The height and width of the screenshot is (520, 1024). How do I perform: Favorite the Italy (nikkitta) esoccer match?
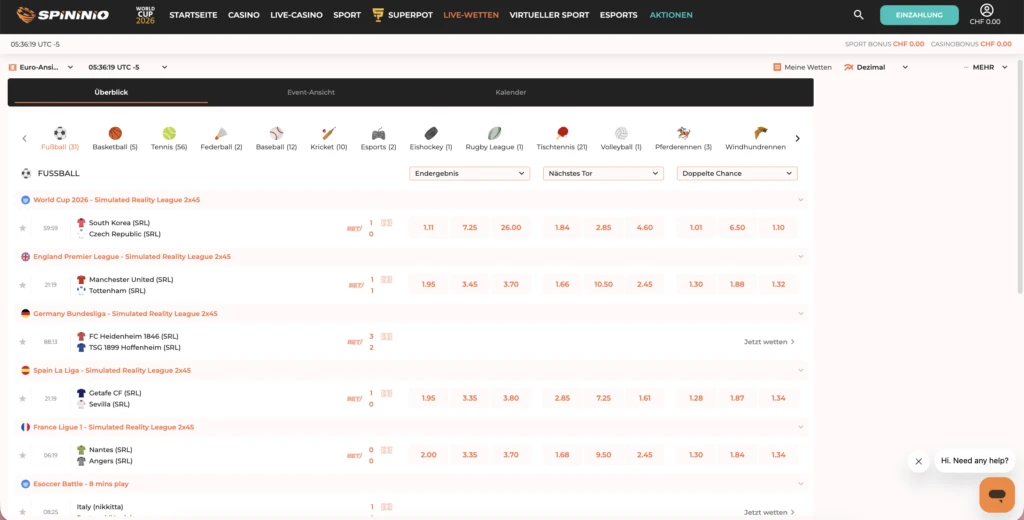23,512
